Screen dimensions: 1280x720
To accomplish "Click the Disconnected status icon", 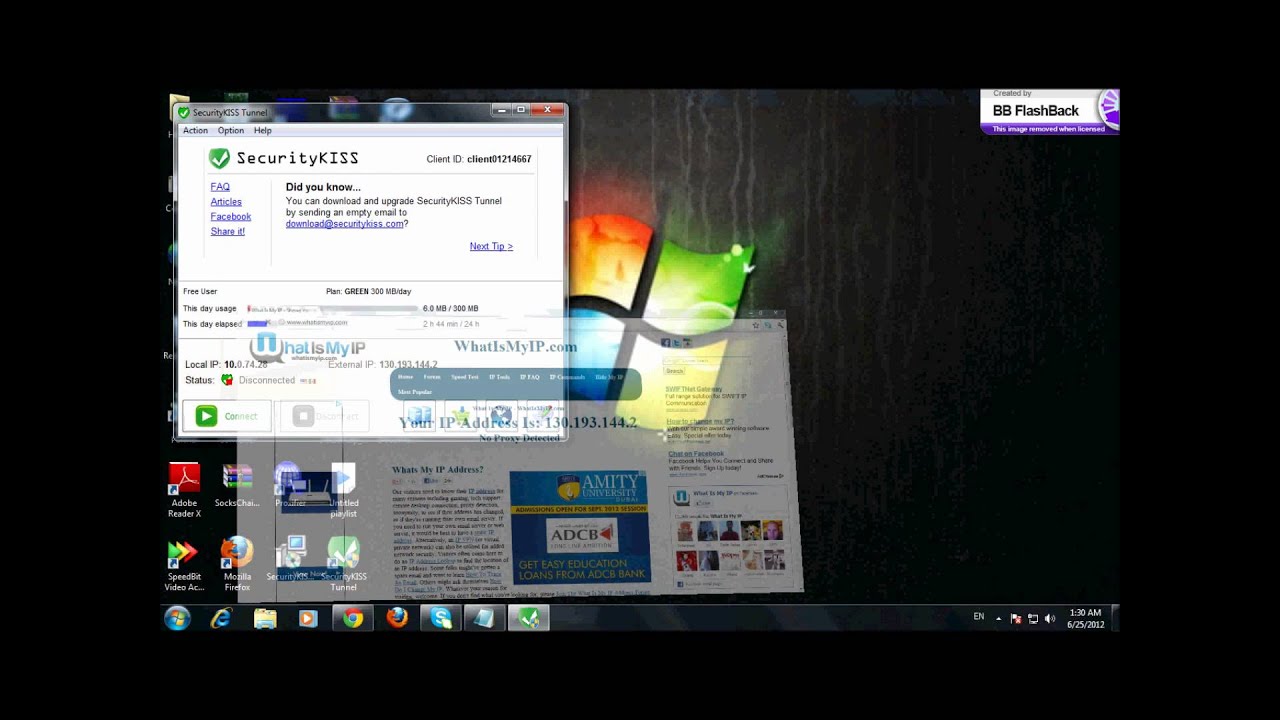I will coord(227,380).
